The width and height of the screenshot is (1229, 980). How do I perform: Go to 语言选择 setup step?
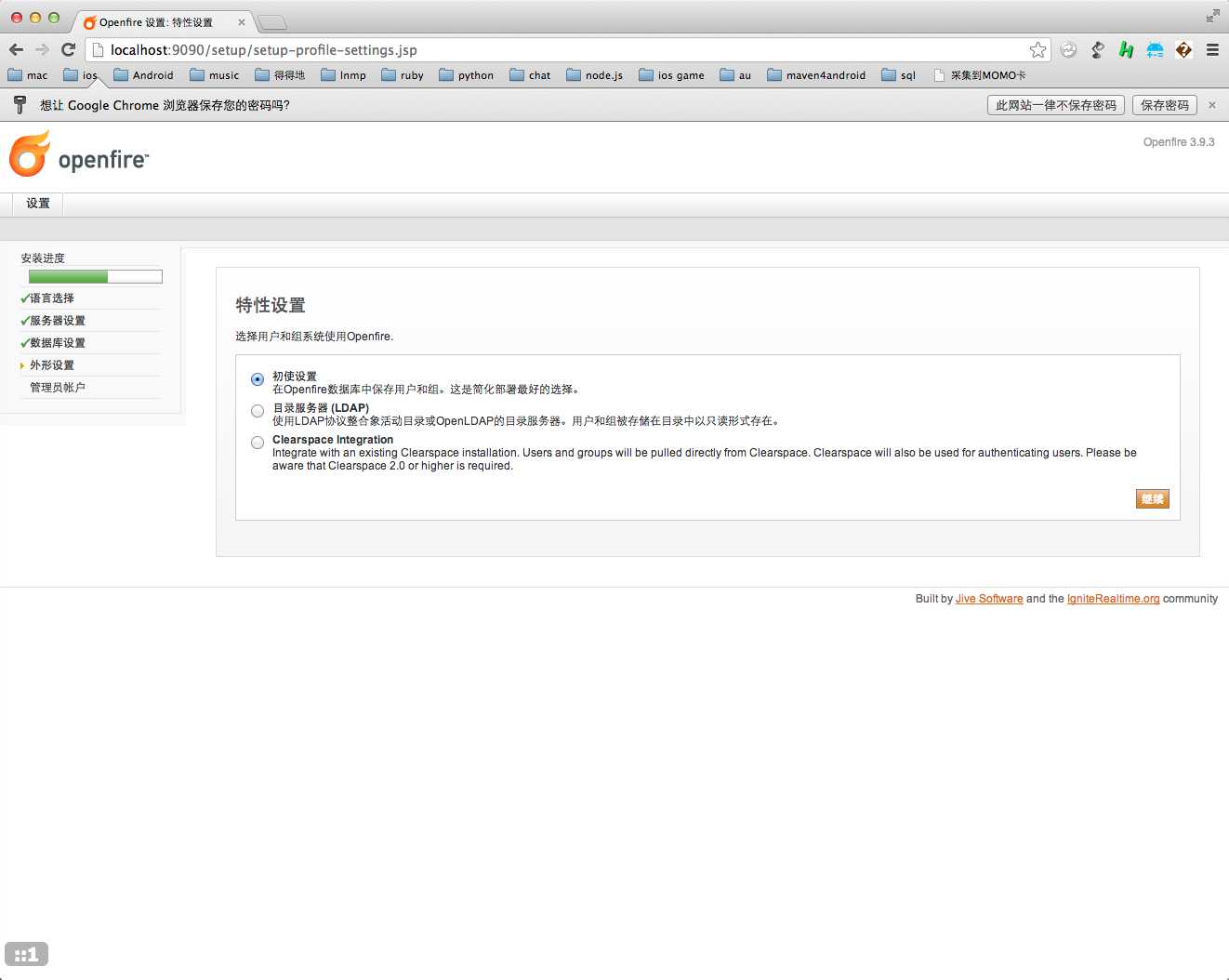52,298
